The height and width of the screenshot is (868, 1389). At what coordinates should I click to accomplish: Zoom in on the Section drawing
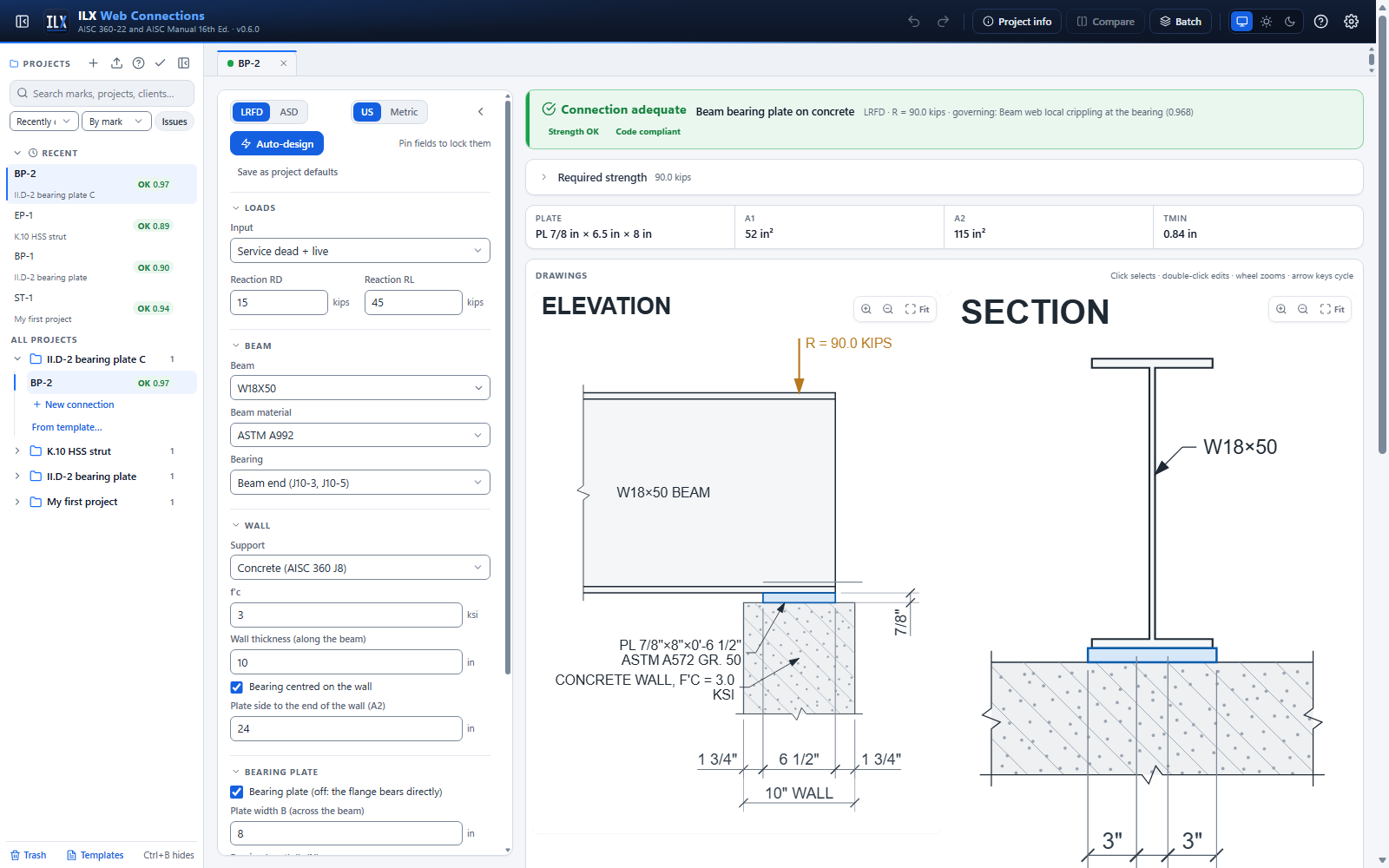pos(1281,309)
